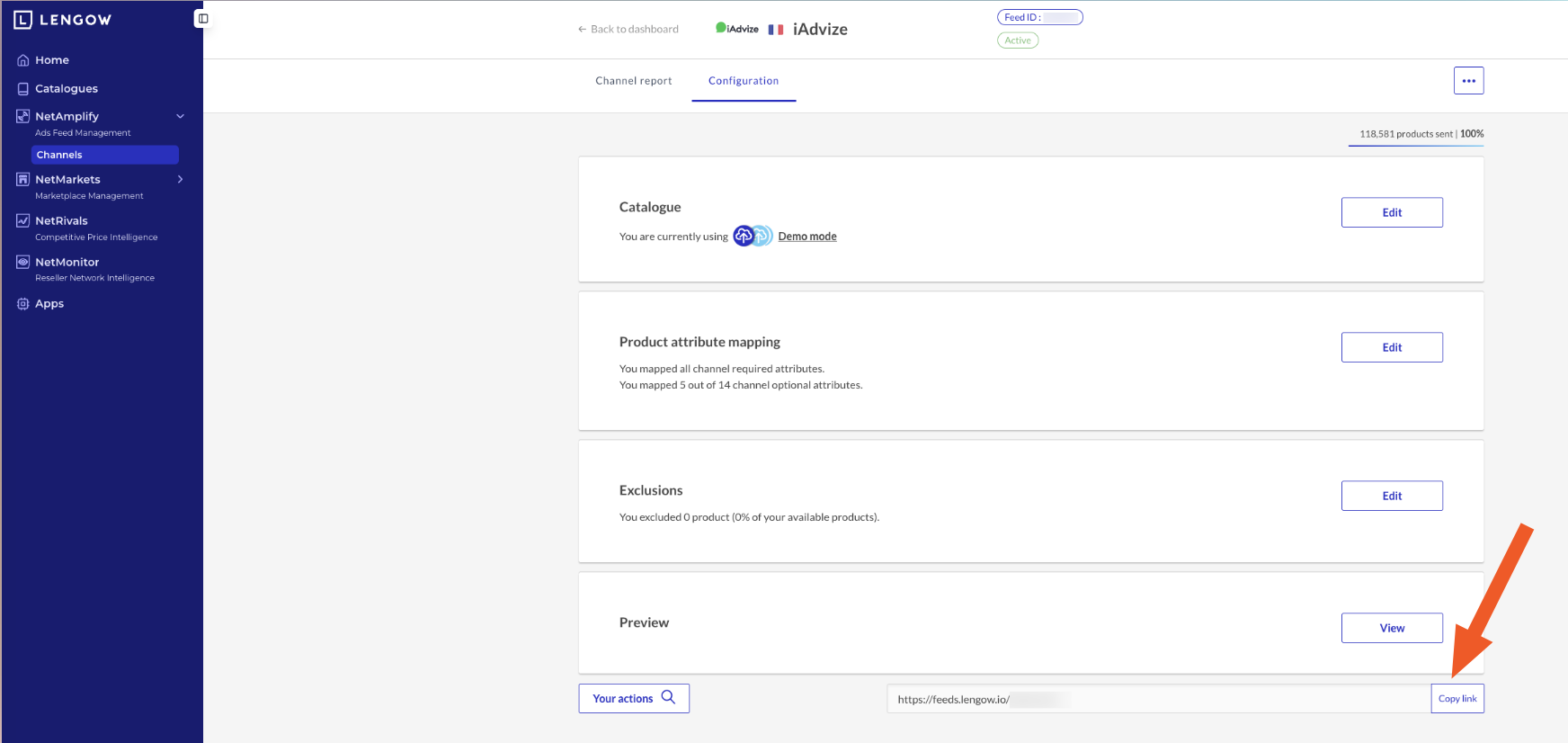Click the feed URL input field

1158,699
